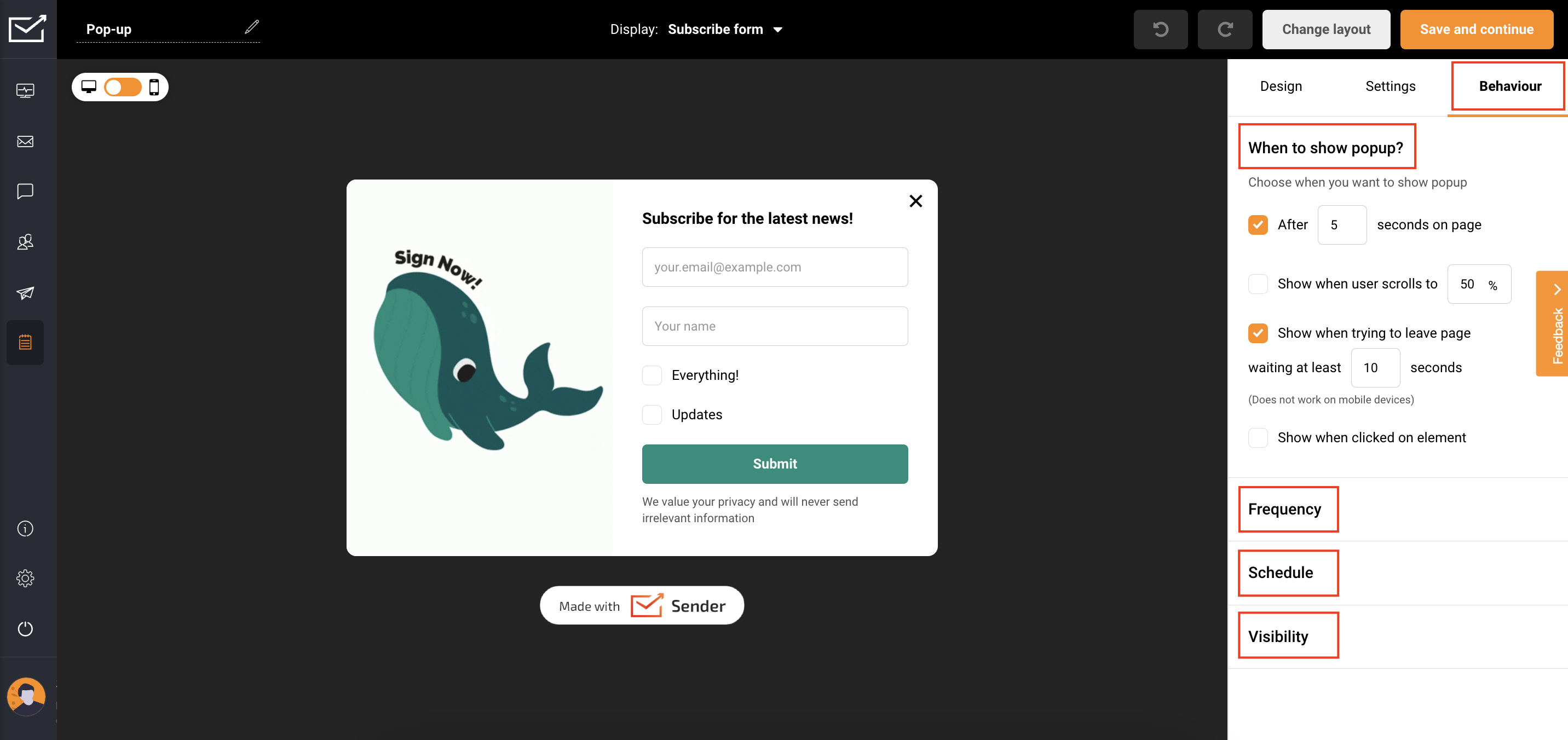
Task: Switch to the Design tab
Action: (x=1281, y=86)
